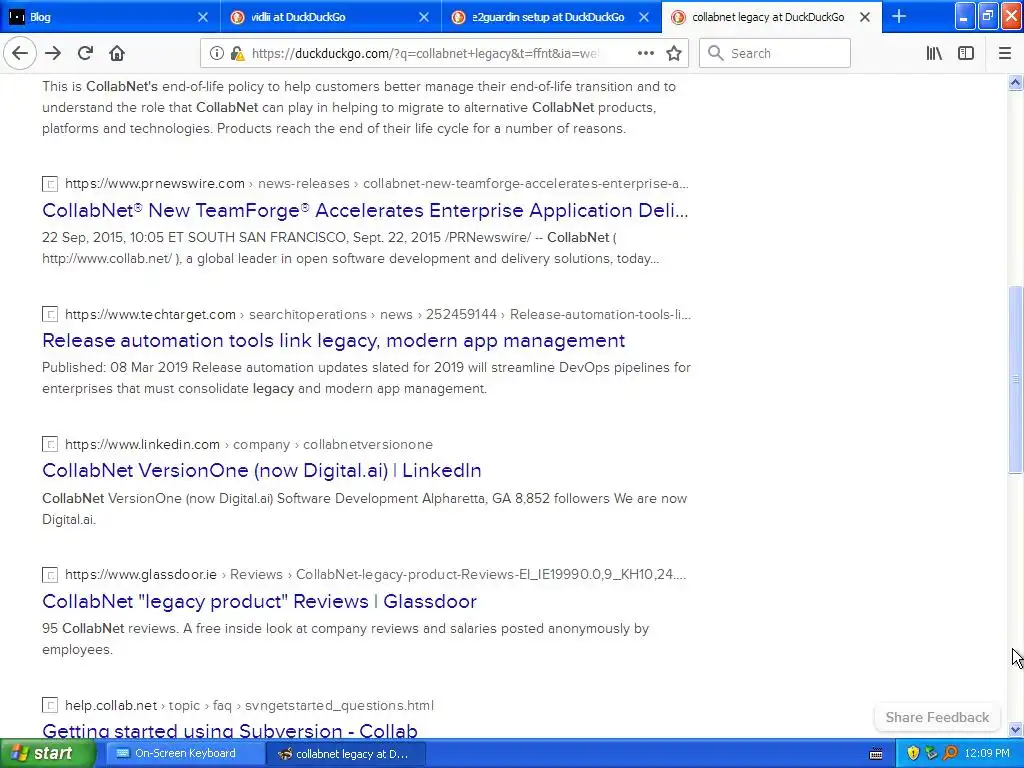The image size is (1024, 768).
Task: Open the Firefox hamburger menu
Action: coord(1004,54)
